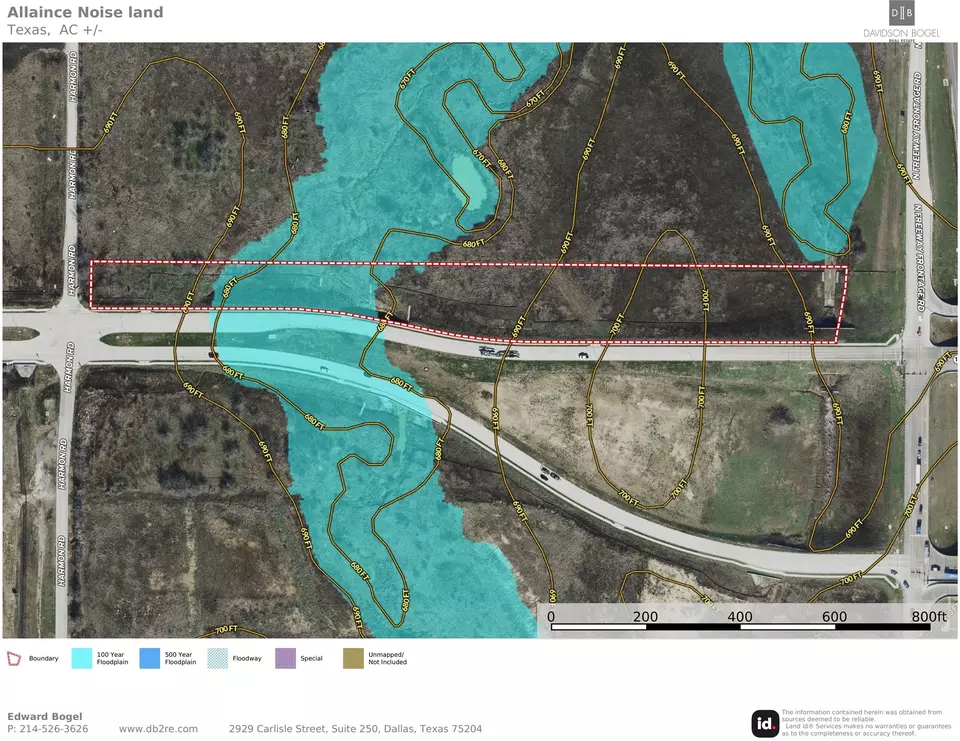
Task: Select the 500 Year Floodplain blue swatch
Action: pos(149,658)
